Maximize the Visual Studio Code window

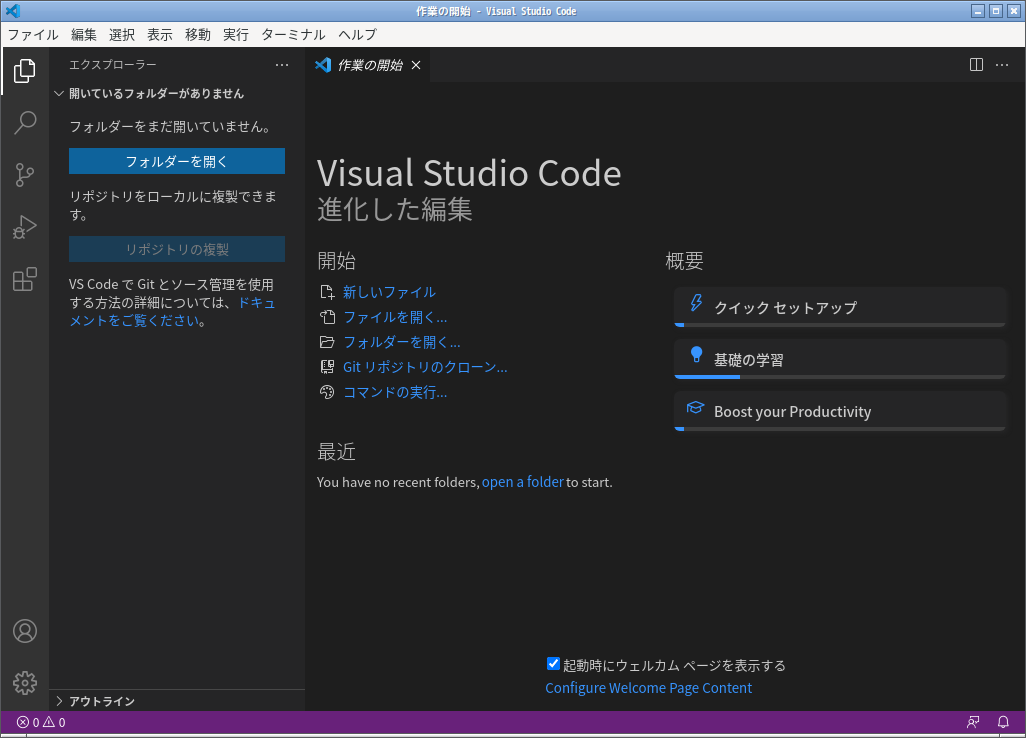pyautogui.click(x=996, y=11)
